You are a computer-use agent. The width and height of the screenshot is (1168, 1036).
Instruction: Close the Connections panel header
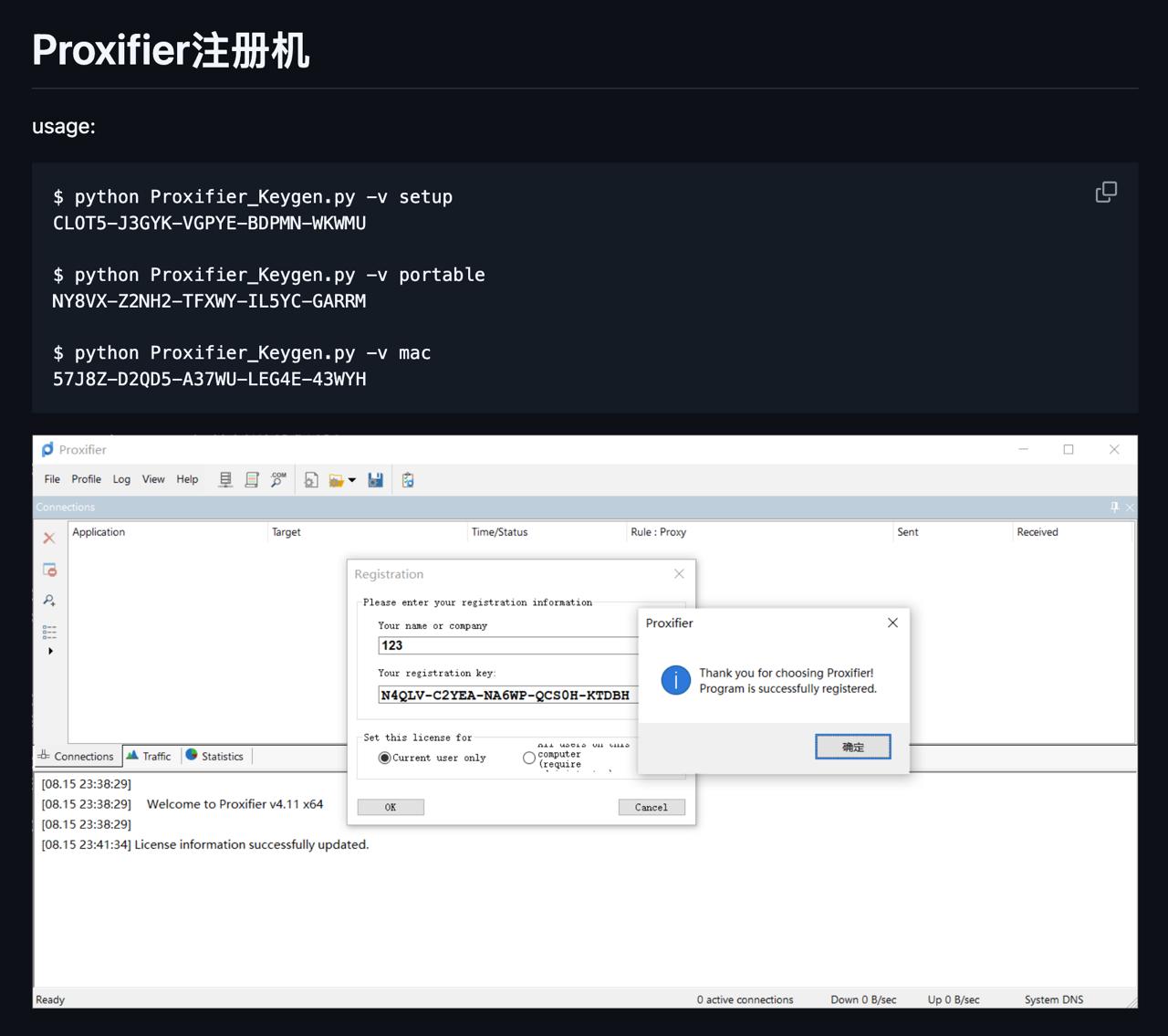[1130, 508]
